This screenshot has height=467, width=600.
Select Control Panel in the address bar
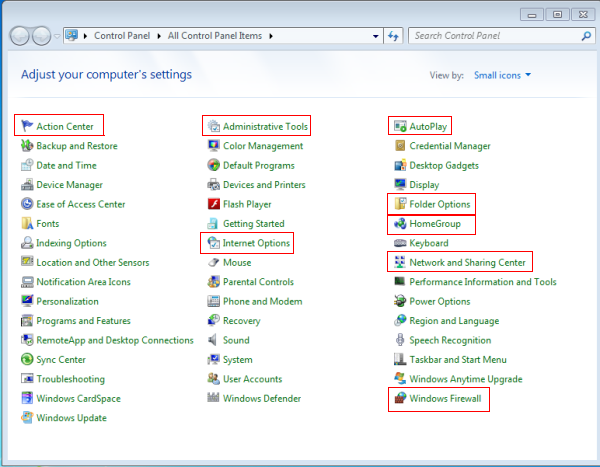(x=122, y=36)
